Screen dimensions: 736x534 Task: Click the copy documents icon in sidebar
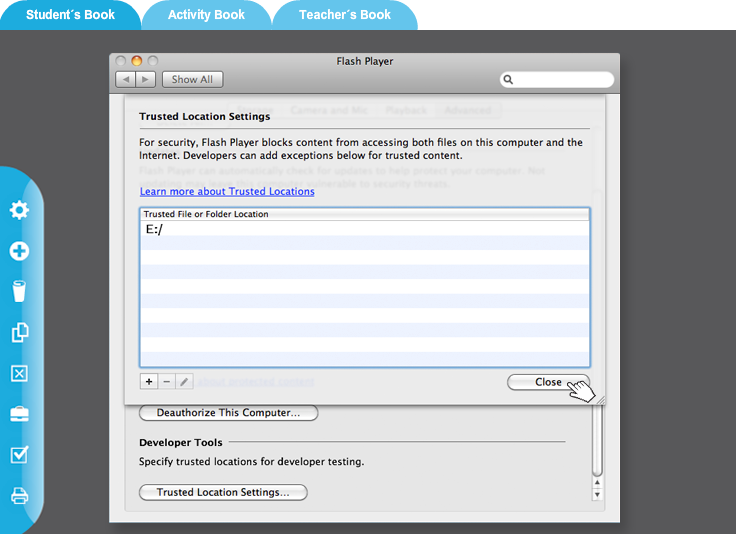[x=19, y=333]
